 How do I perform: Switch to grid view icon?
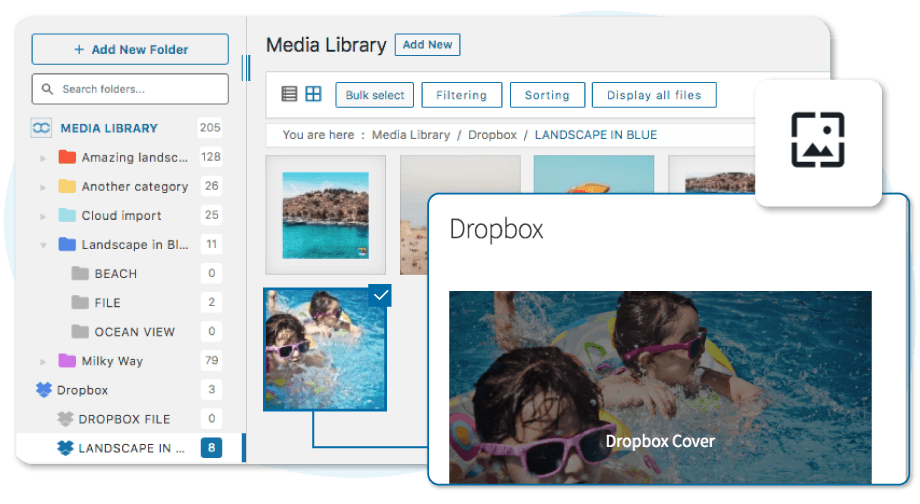[x=313, y=94]
